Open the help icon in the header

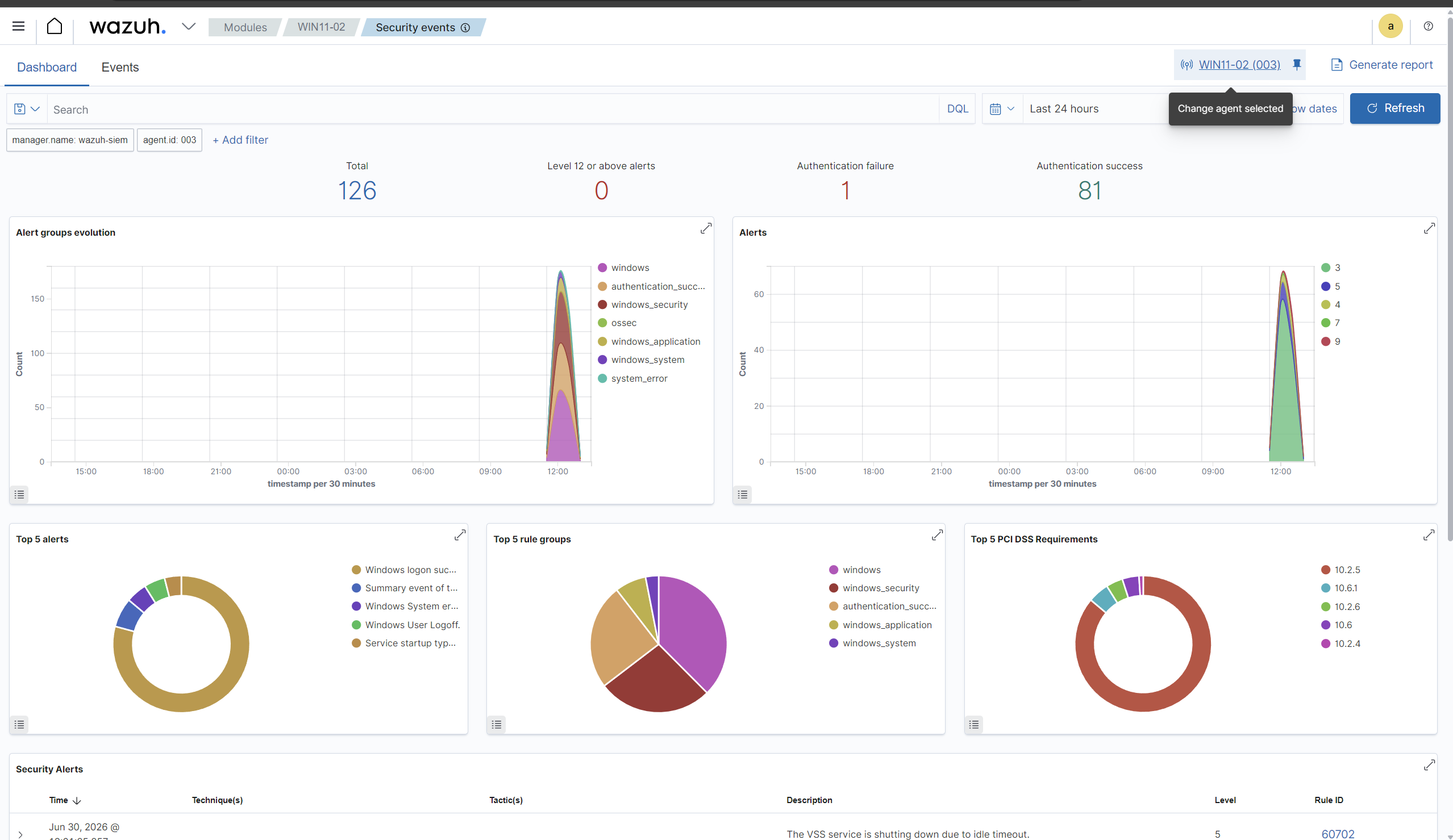click(x=1428, y=27)
